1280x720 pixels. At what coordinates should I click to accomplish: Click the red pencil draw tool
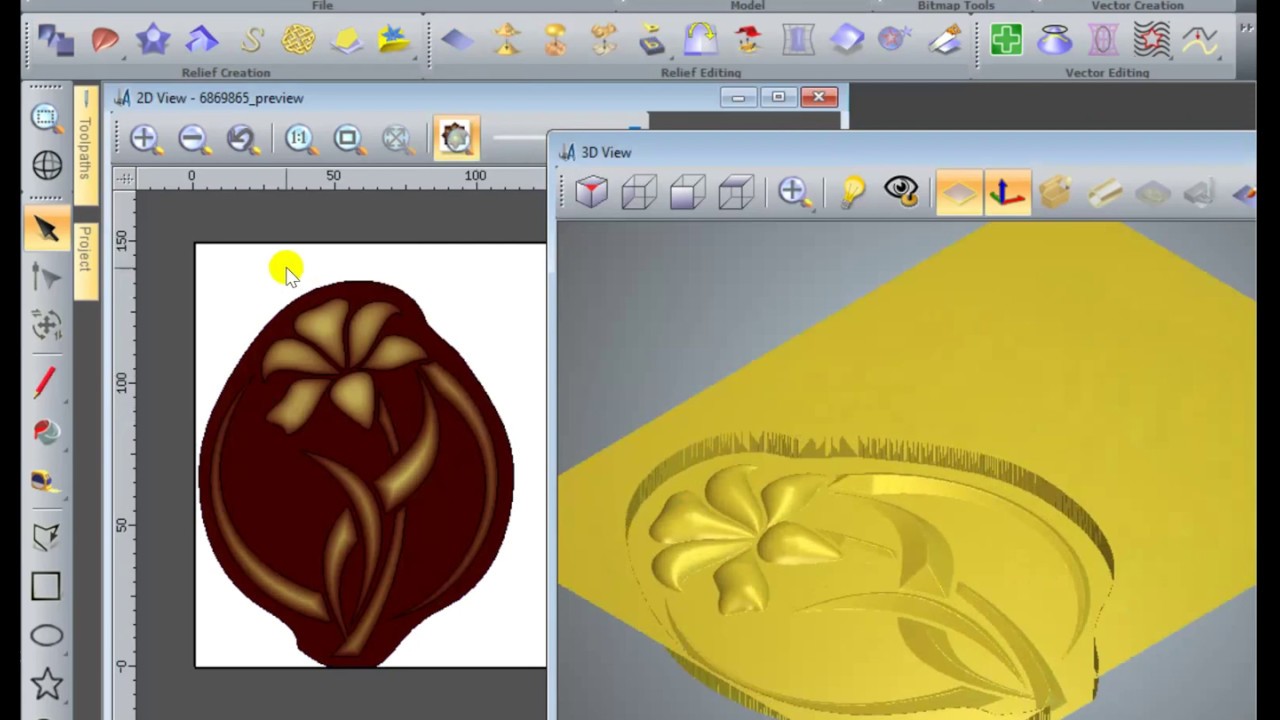46,383
